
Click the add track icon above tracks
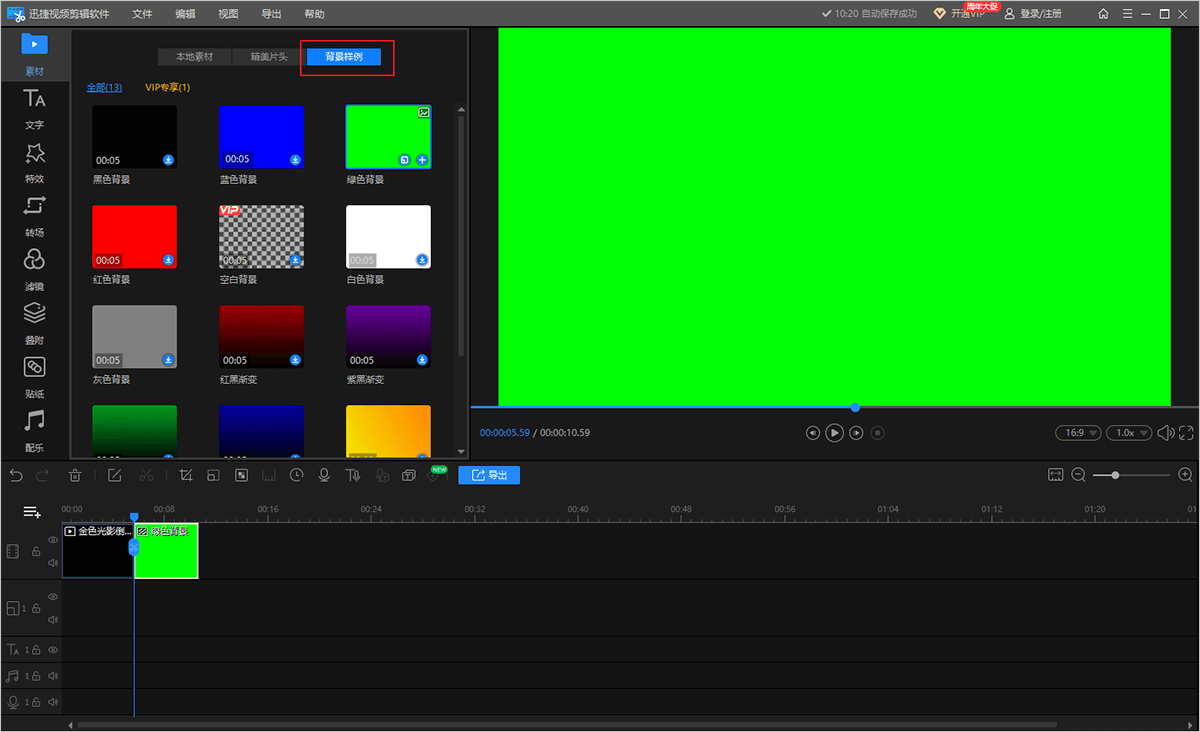(x=32, y=512)
